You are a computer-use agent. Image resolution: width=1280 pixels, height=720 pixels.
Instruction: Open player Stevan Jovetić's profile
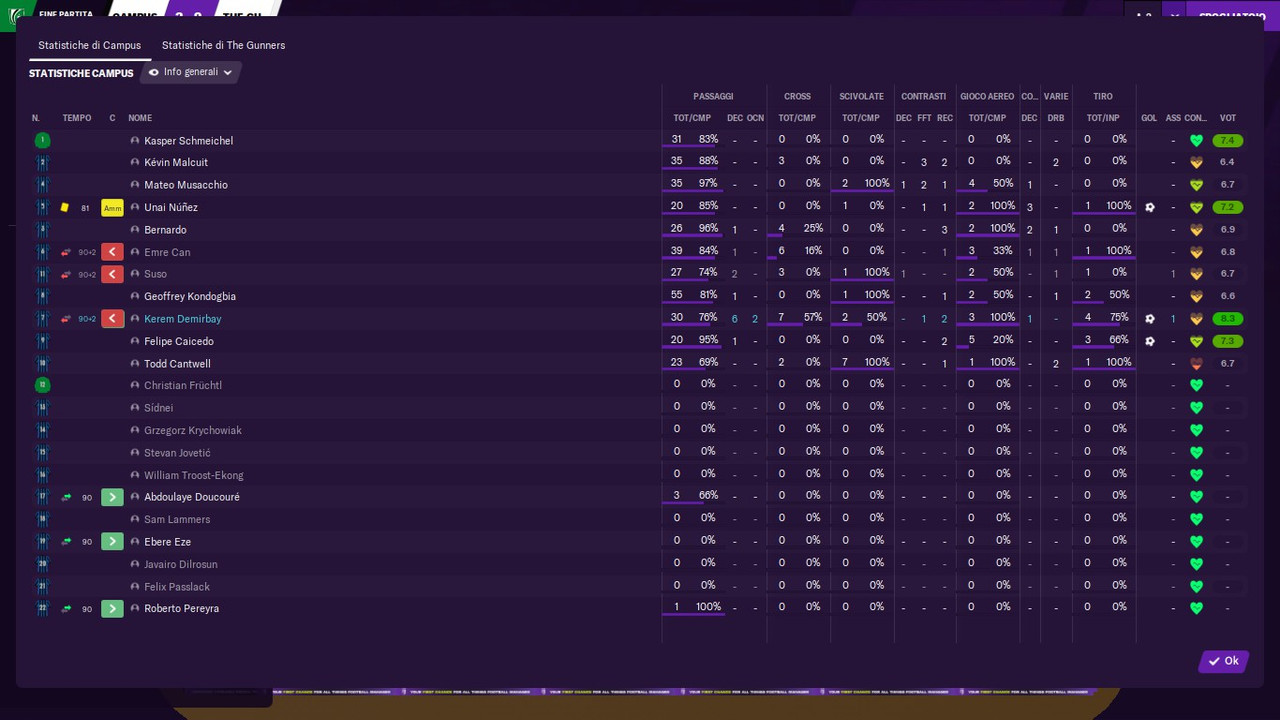pyautogui.click(x=177, y=453)
